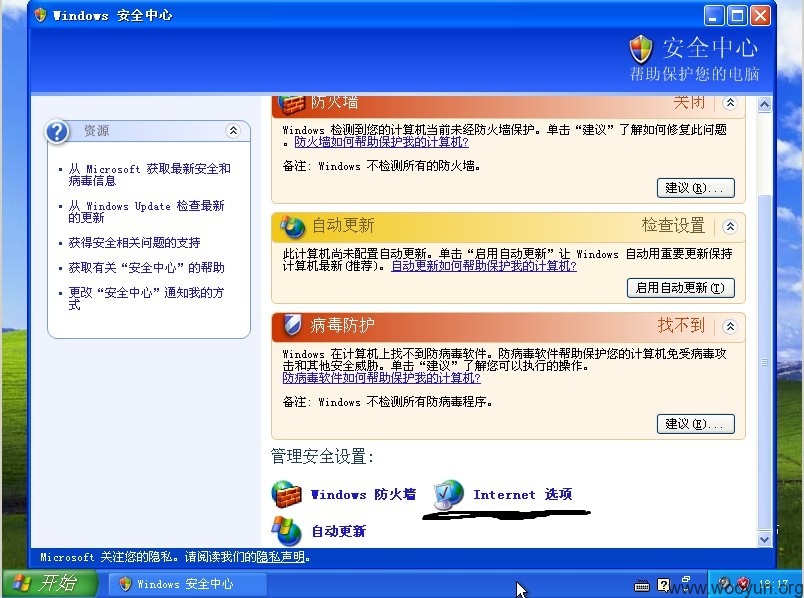This screenshot has width=804, height=598.
Task: Click the 启用自动更新(T) button
Action: pos(680,288)
